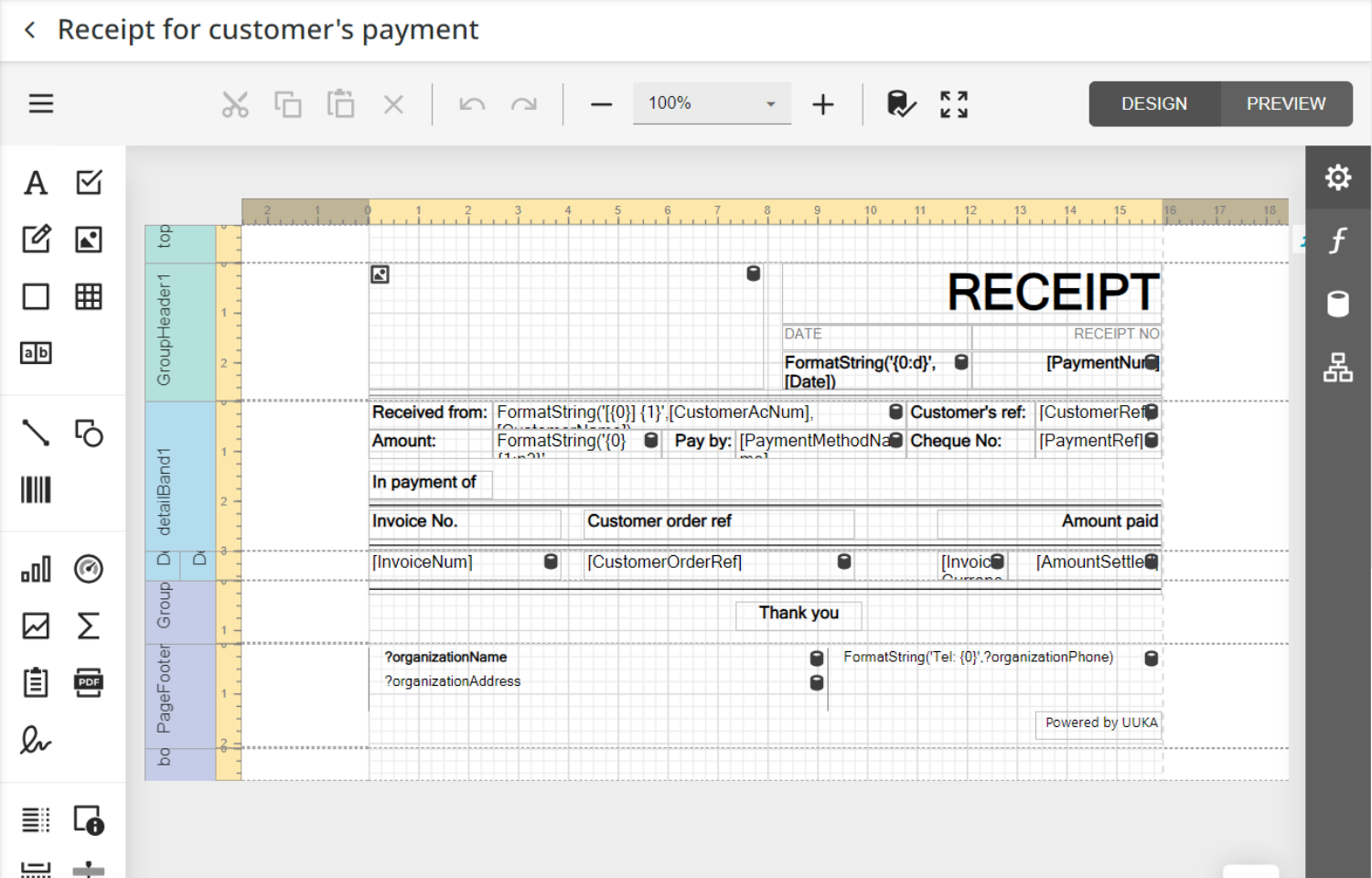Select the 'Cheque No:' label

pos(970,442)
